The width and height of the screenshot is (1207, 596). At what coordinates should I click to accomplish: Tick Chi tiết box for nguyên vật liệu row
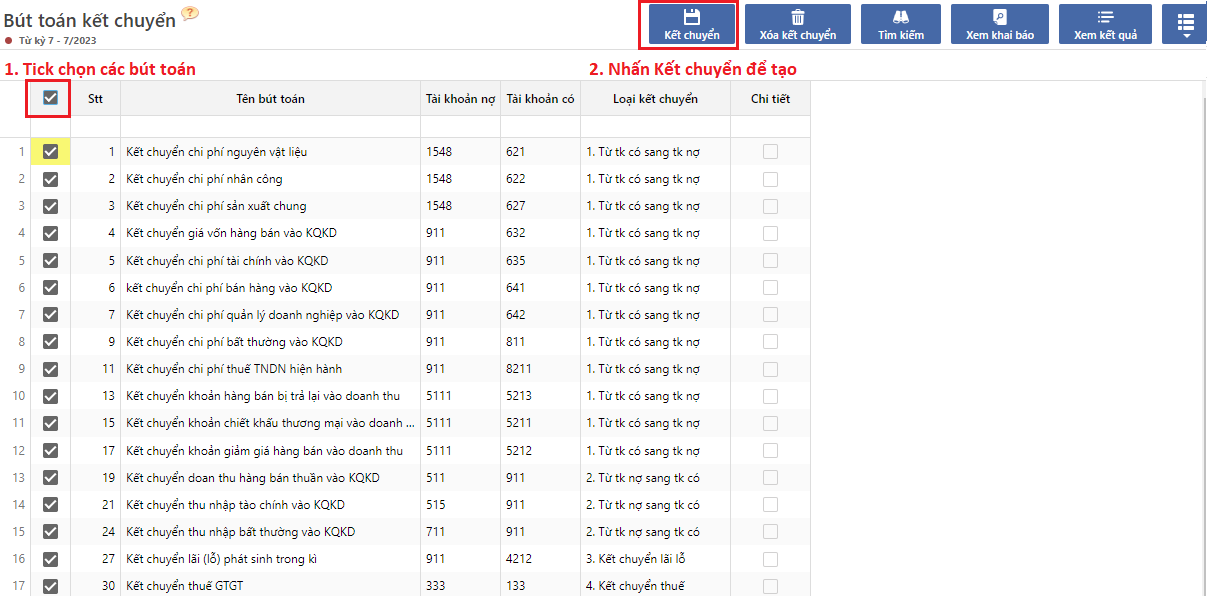pos(770,152)
